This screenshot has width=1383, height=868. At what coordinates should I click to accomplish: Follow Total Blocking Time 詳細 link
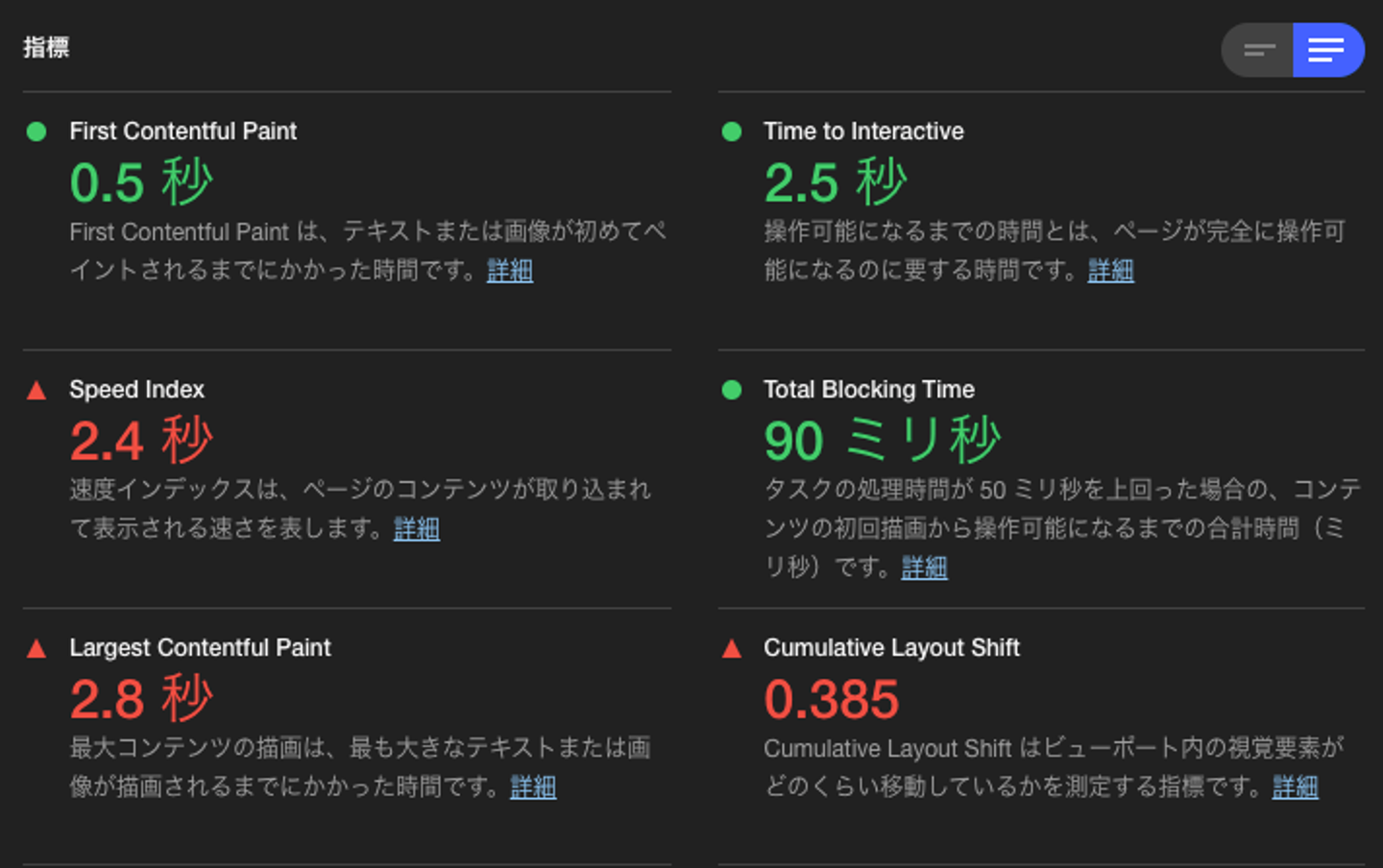point(924,568)
